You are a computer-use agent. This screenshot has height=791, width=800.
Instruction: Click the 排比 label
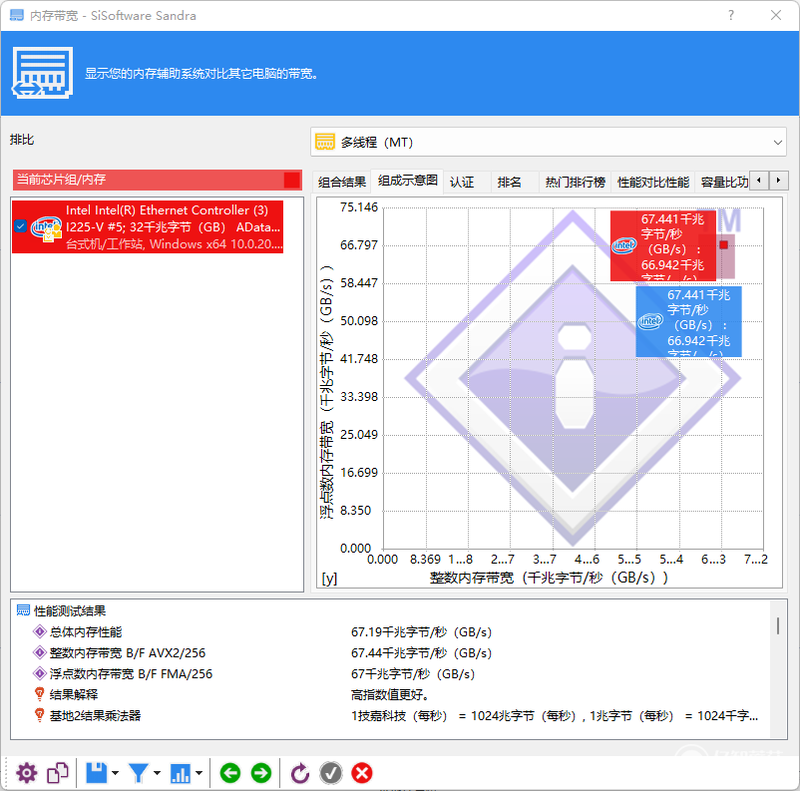[22, 139]
